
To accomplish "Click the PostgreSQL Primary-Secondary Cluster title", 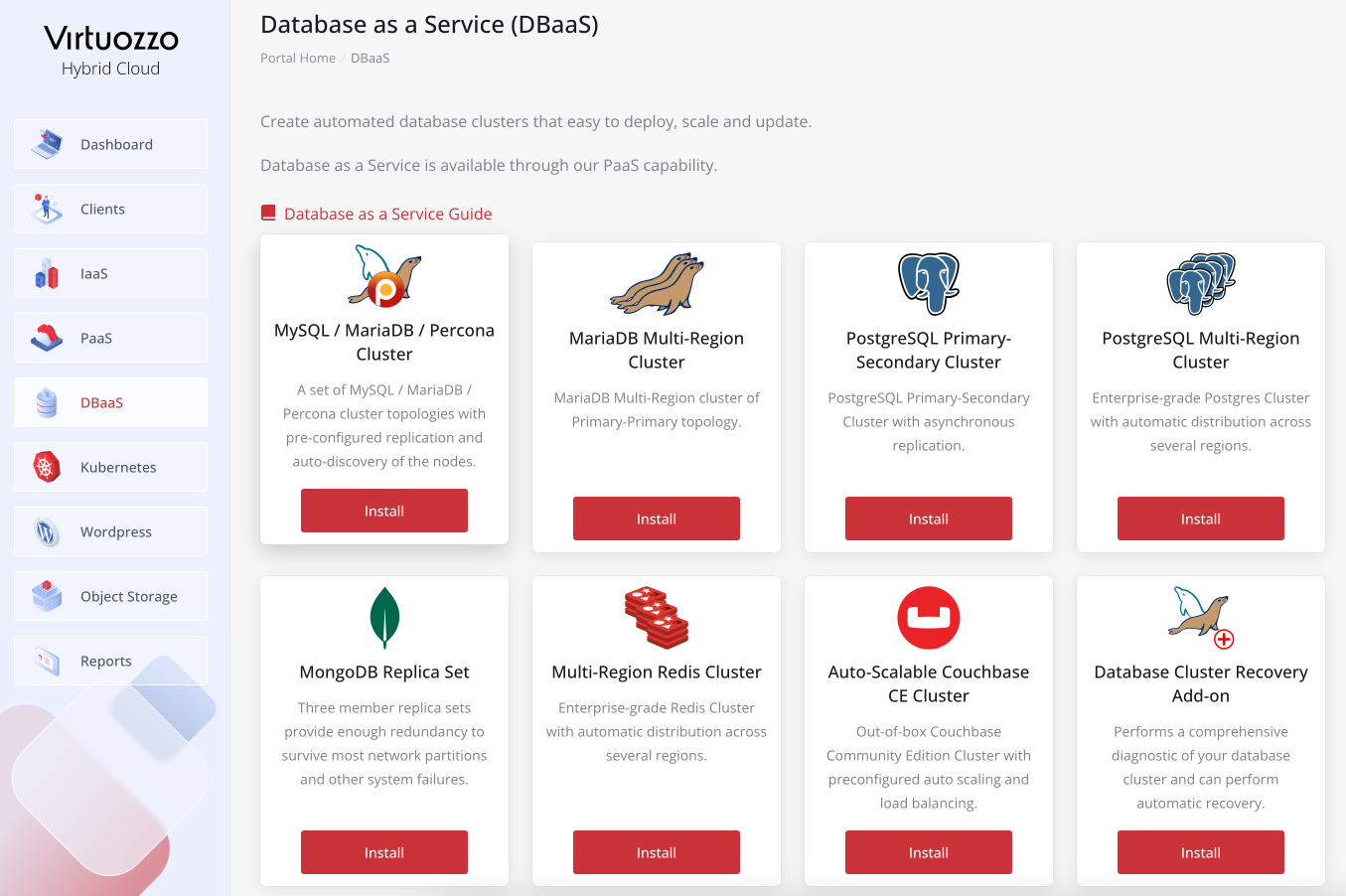I will [929, 351].
